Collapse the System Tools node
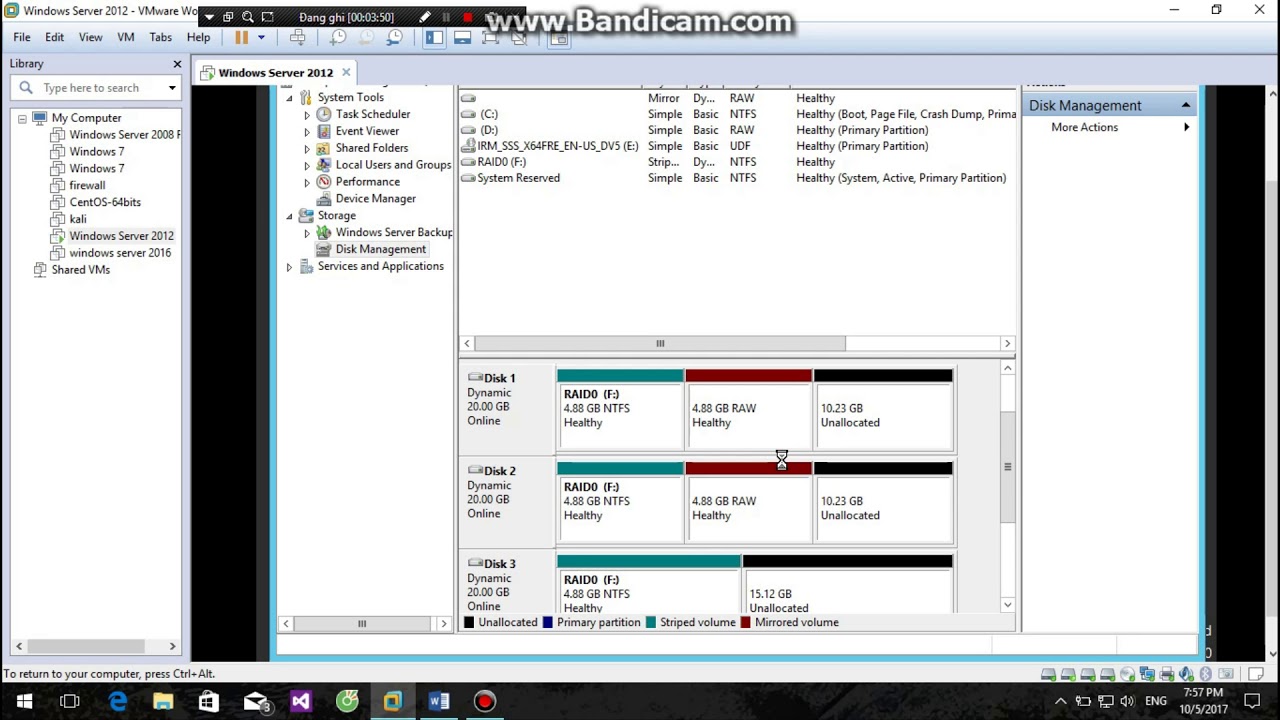The image size is (1280, 720). 289,98
